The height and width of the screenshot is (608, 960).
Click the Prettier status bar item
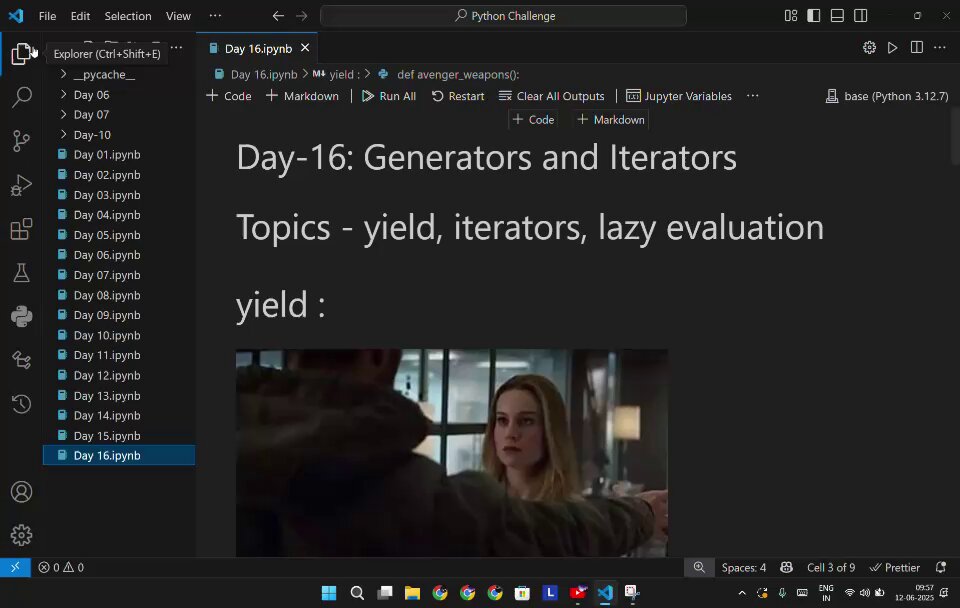tap(895, 568)
